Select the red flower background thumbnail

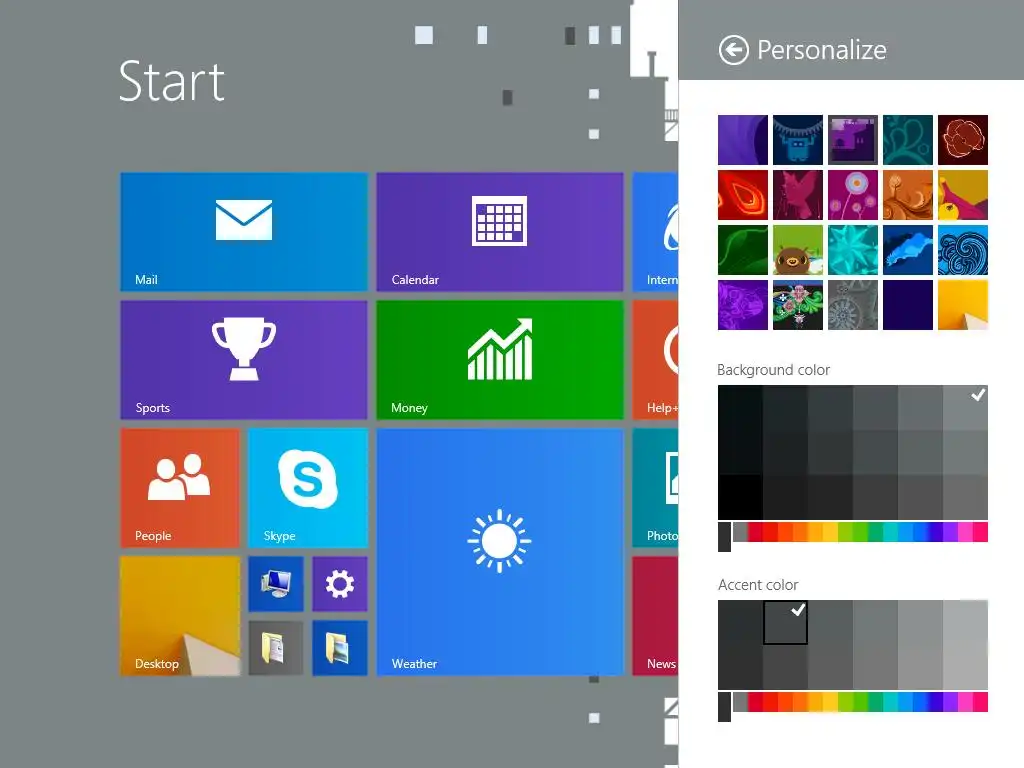tap(963, 140)
